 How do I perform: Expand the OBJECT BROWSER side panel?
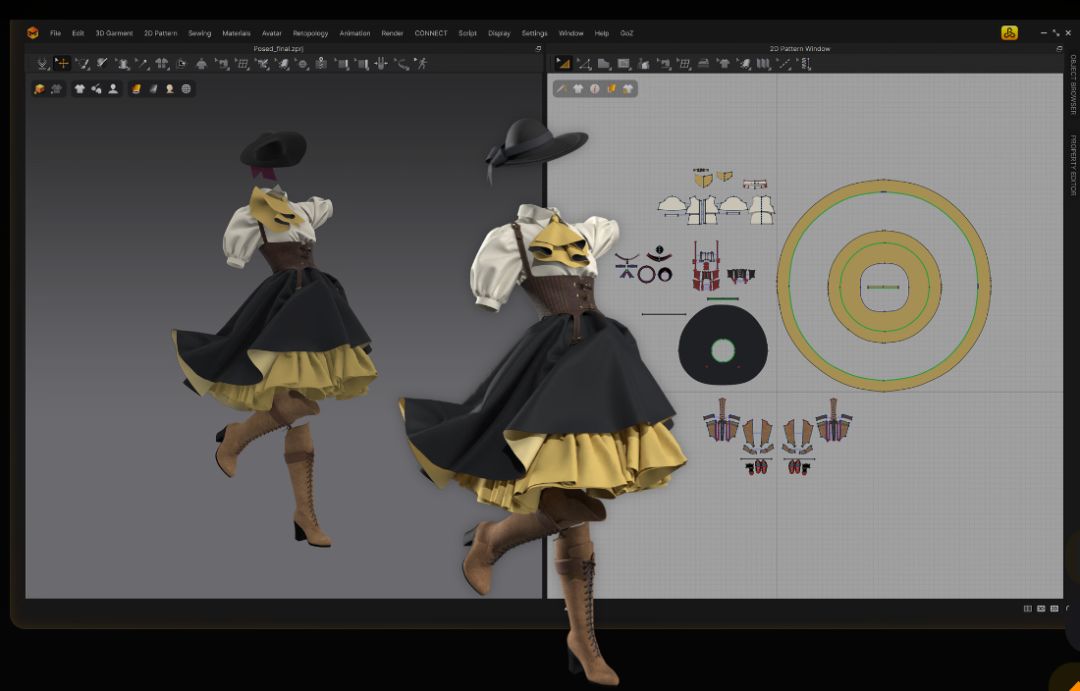click(x=1072, y=84)
